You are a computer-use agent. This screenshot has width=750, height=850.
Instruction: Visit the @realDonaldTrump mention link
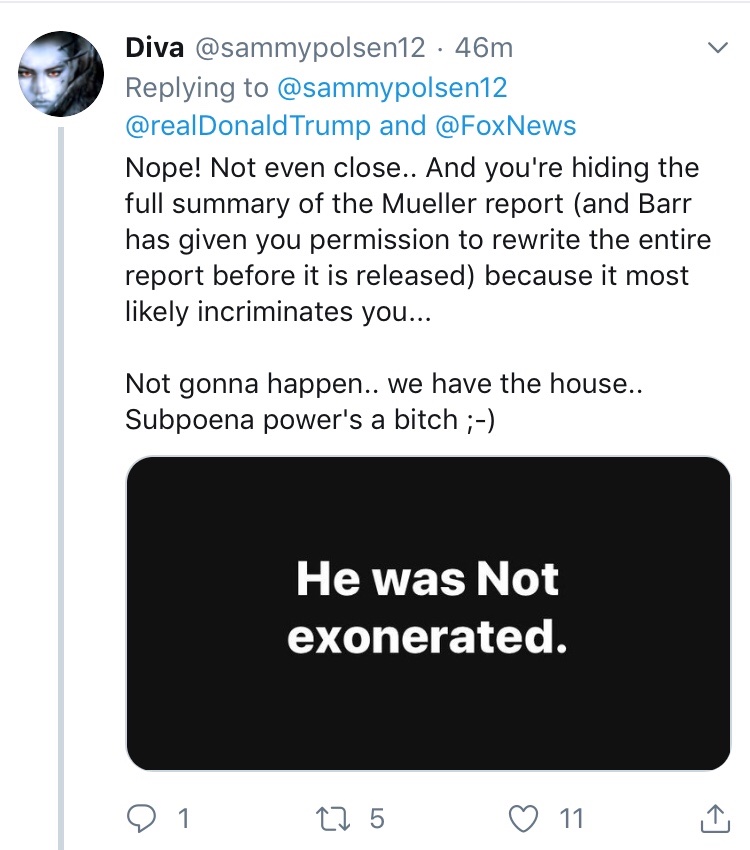[248, 126]
